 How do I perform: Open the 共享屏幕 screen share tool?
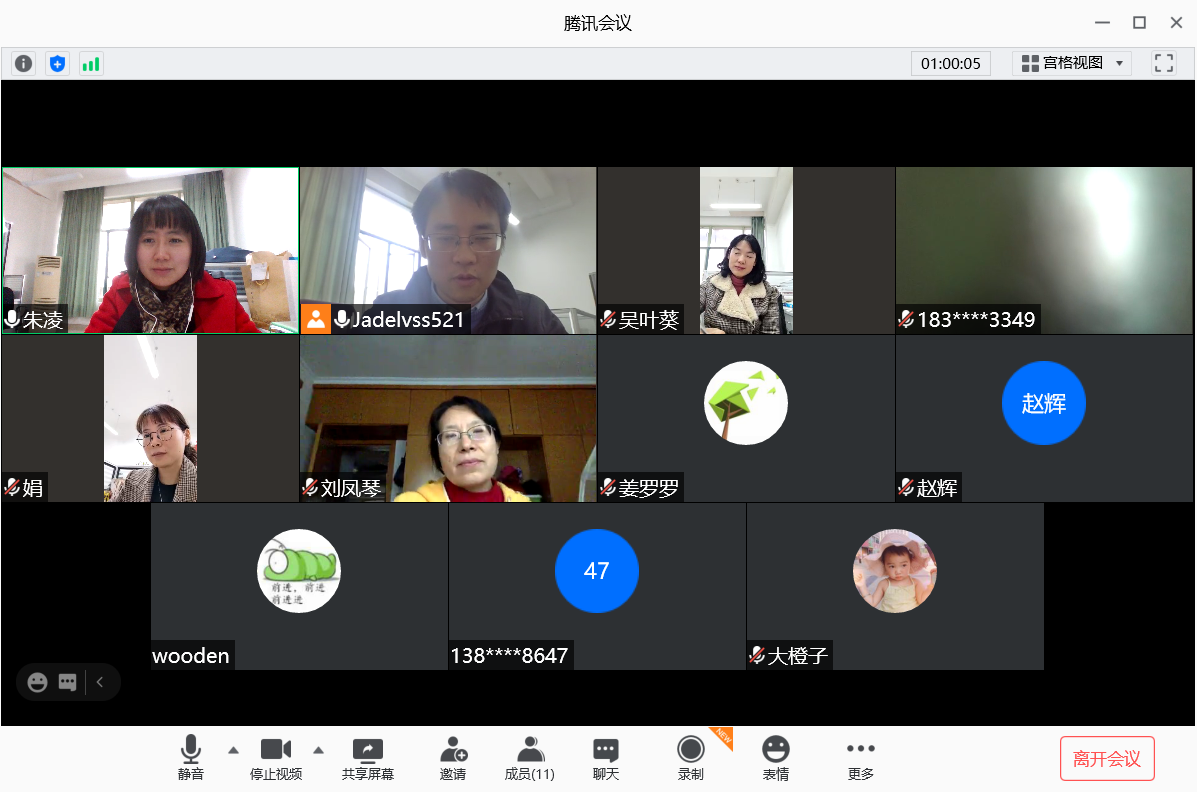(368, 758)
